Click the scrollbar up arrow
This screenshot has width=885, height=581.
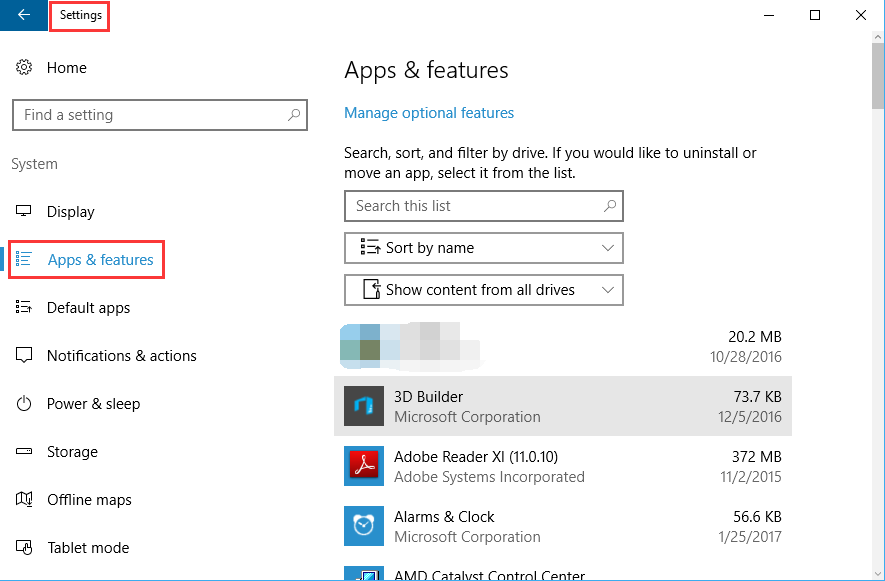878,37
